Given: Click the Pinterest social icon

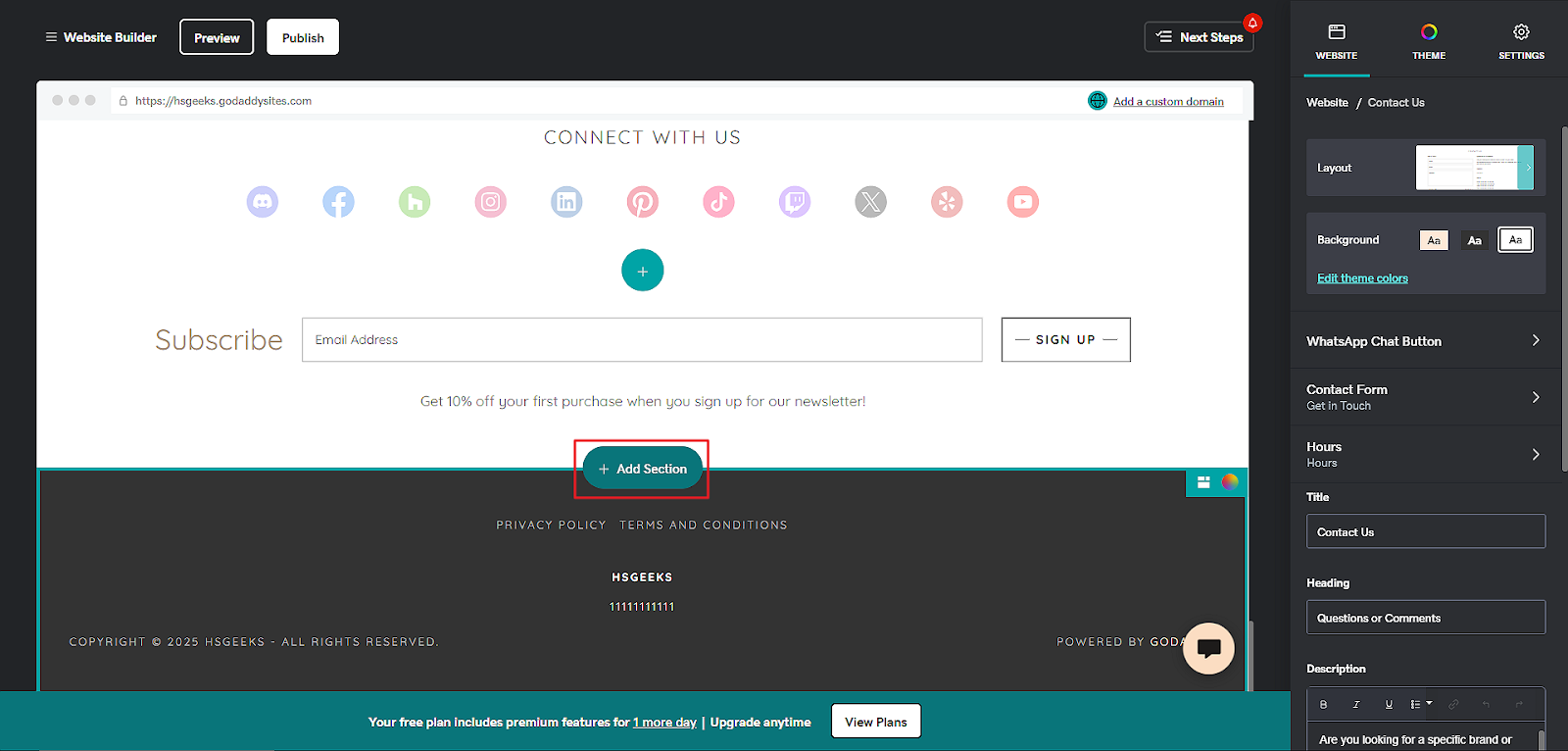Looking at the screenshot, I should [x=643, y=202].
